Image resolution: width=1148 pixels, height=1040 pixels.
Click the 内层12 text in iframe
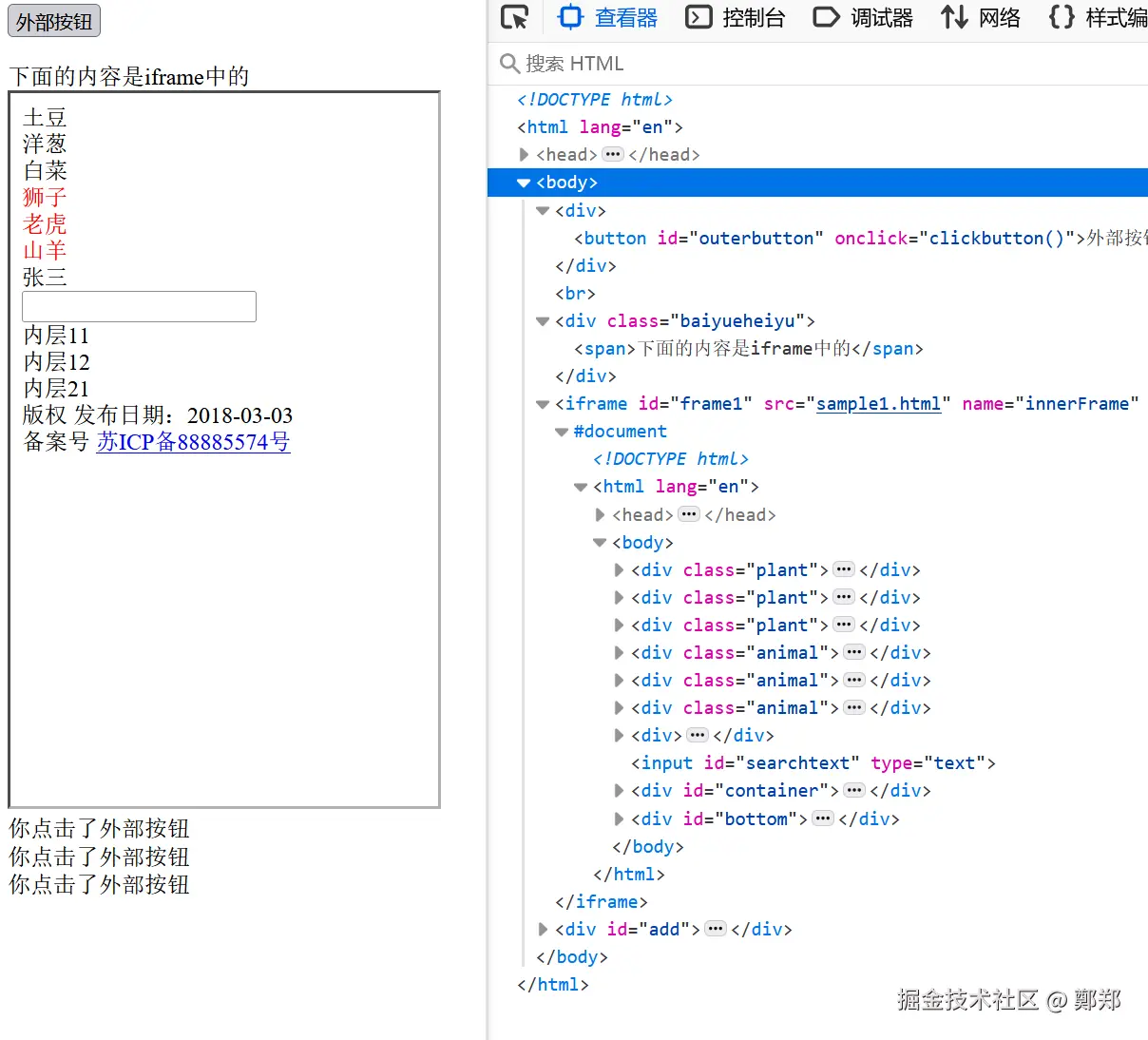click(x=56, y=362)
